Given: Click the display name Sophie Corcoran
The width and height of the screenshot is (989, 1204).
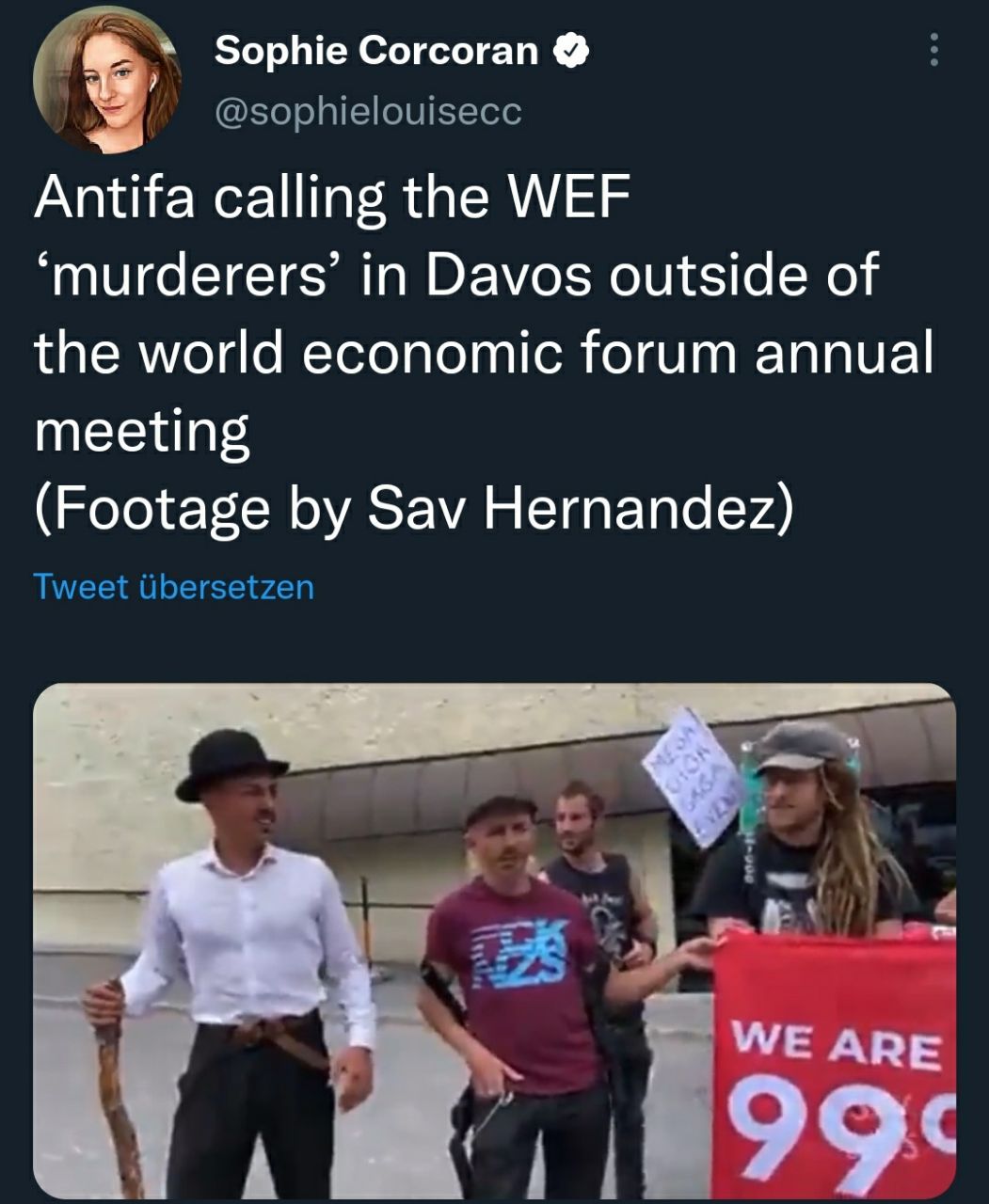Looking at the screenshot, I should pyautogui.click(x=376, y=51).
